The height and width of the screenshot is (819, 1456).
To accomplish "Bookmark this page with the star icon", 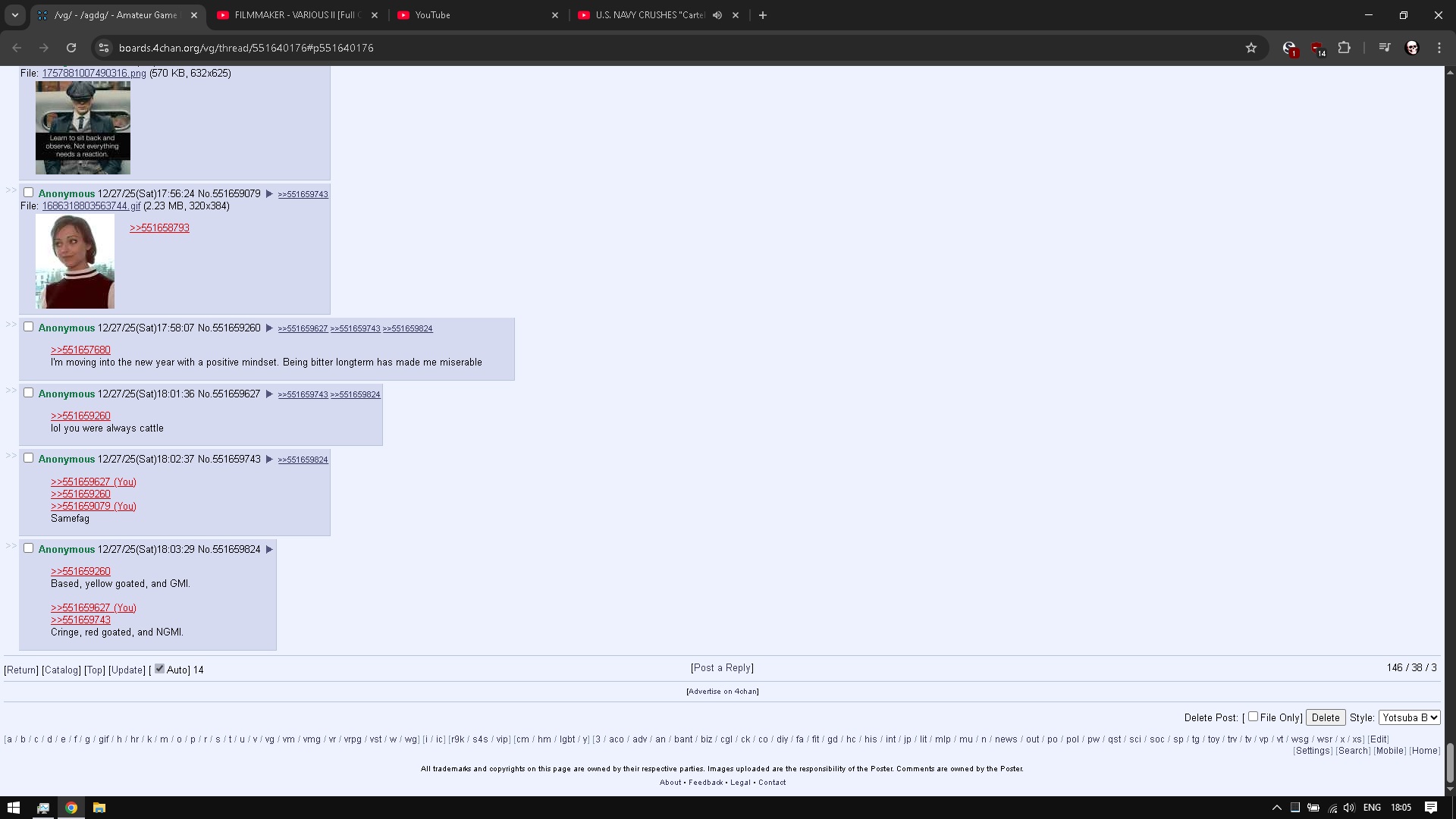I will click(1251, 48).
